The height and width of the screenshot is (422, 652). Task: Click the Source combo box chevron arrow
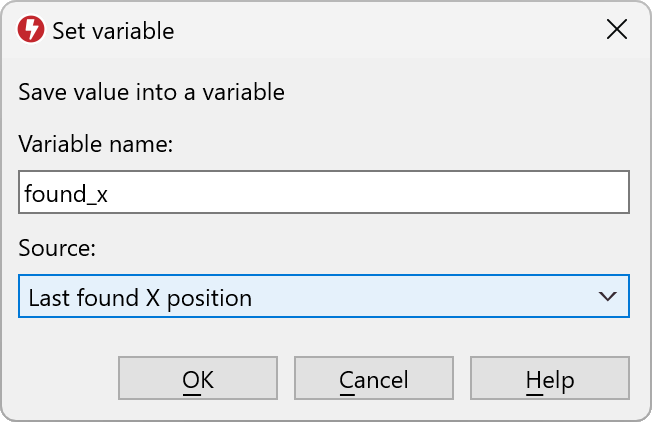coord(606,297)
